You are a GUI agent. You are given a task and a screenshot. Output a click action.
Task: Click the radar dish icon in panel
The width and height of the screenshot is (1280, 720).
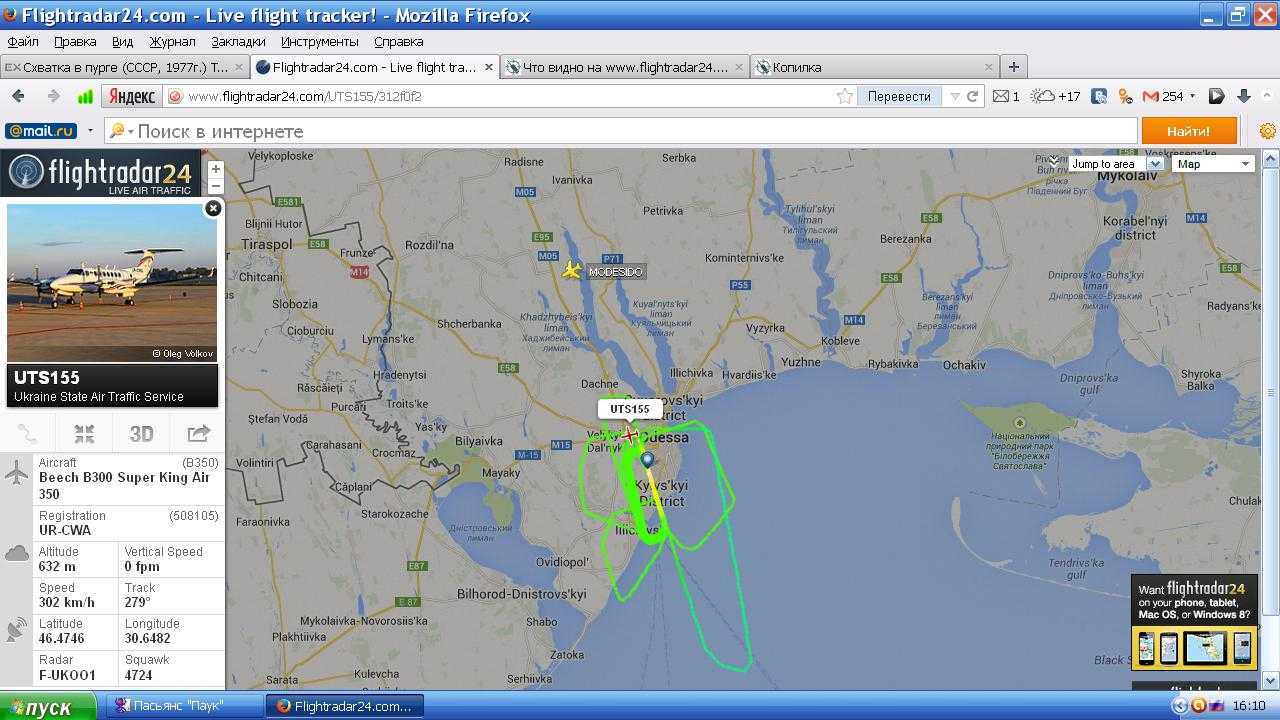click(x=17, y=629)
